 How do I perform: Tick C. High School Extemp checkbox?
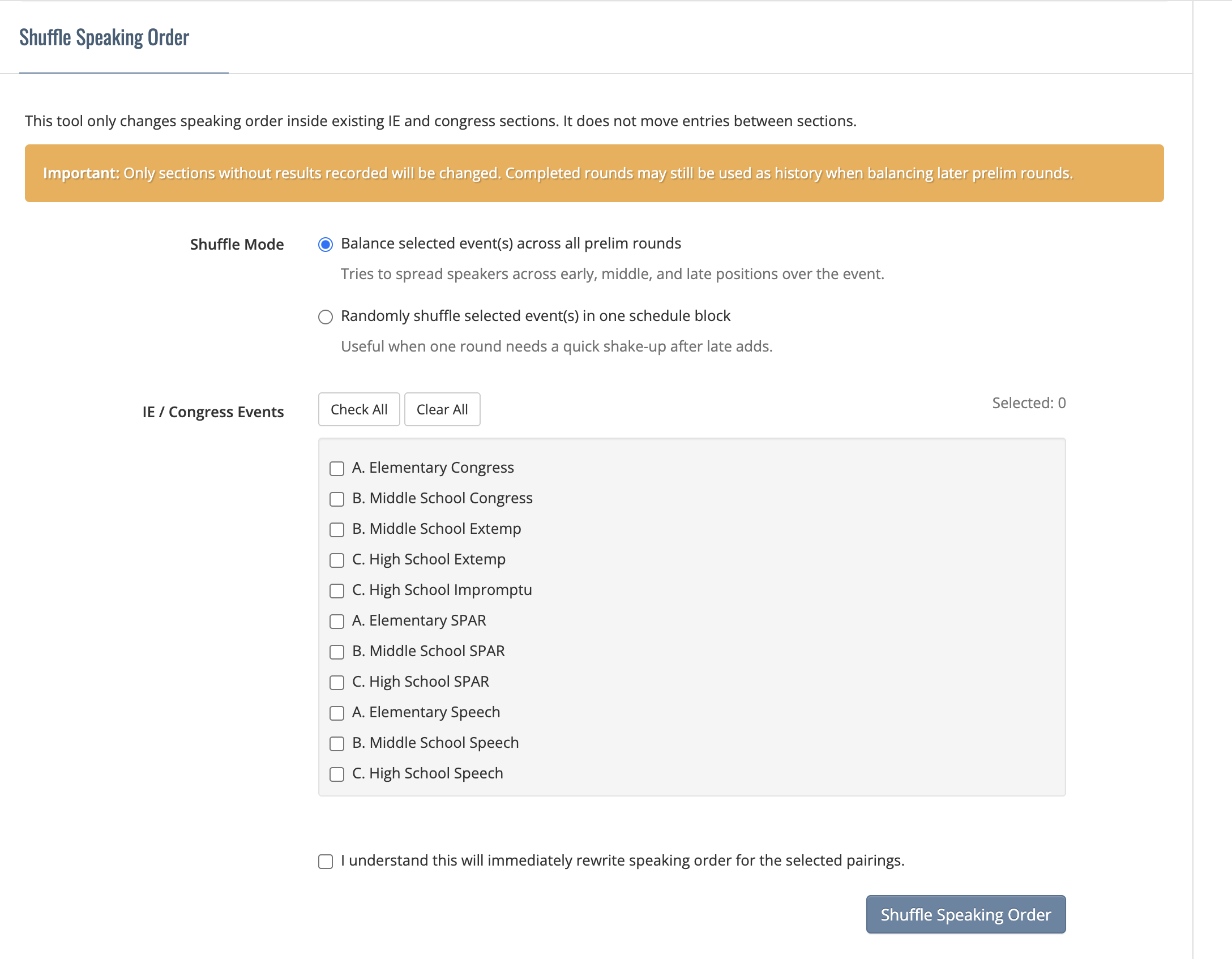[337, 560]
